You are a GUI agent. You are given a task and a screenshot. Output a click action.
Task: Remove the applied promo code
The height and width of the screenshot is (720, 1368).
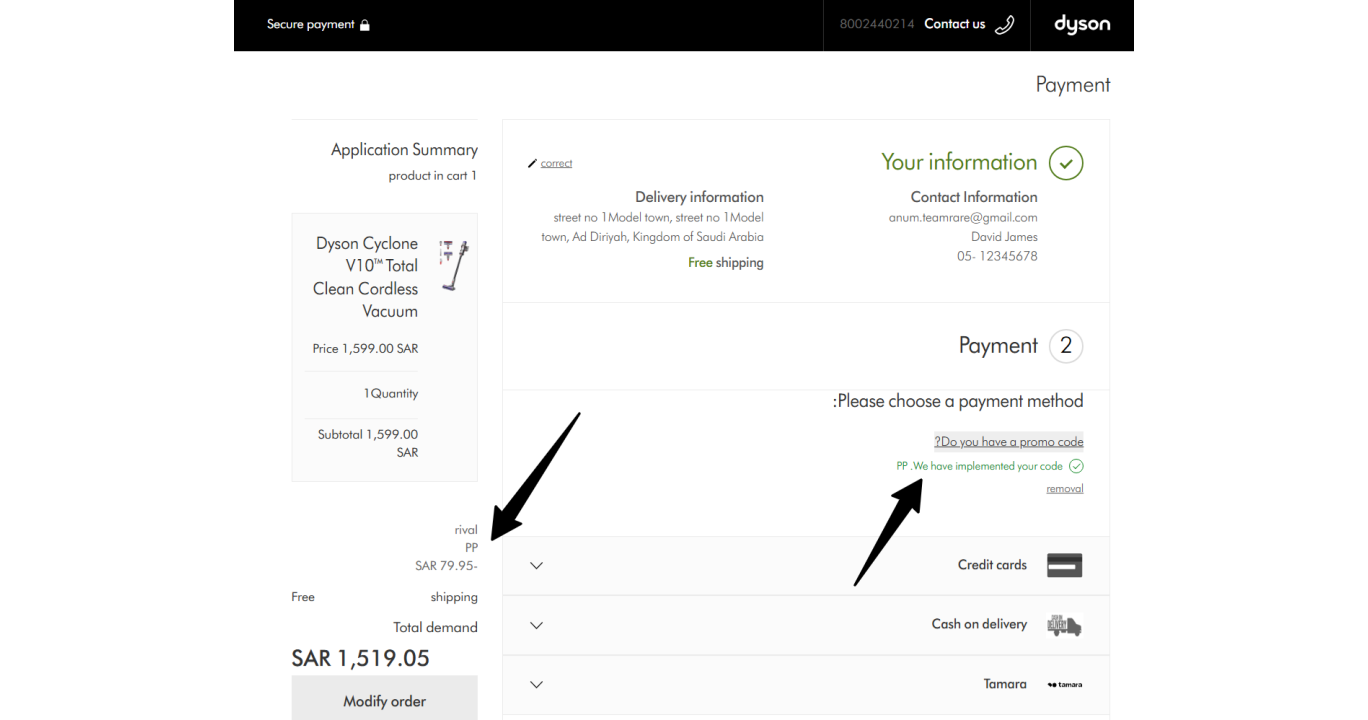1065,489
